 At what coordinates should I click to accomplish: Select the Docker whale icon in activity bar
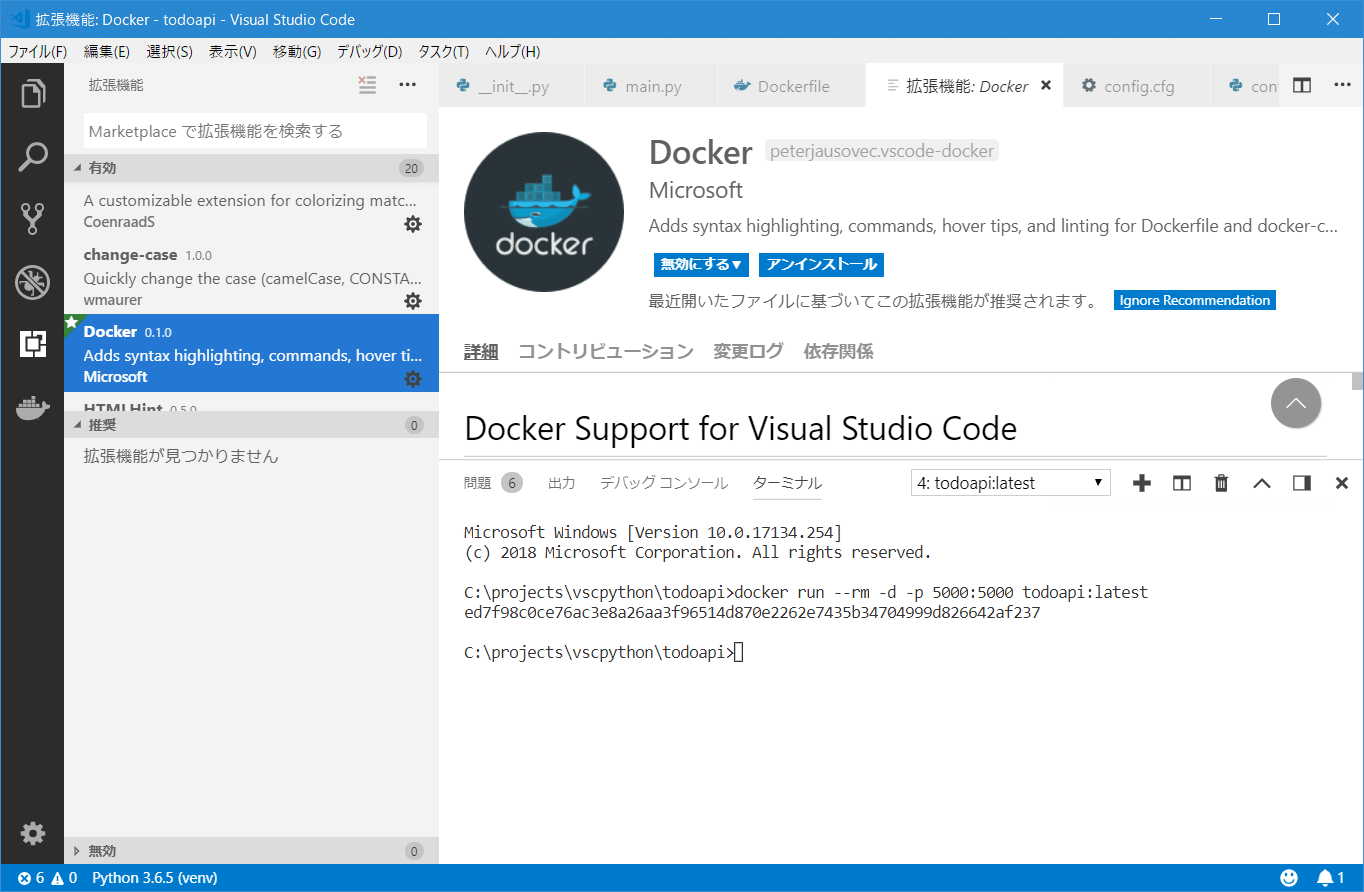[33, 407]
